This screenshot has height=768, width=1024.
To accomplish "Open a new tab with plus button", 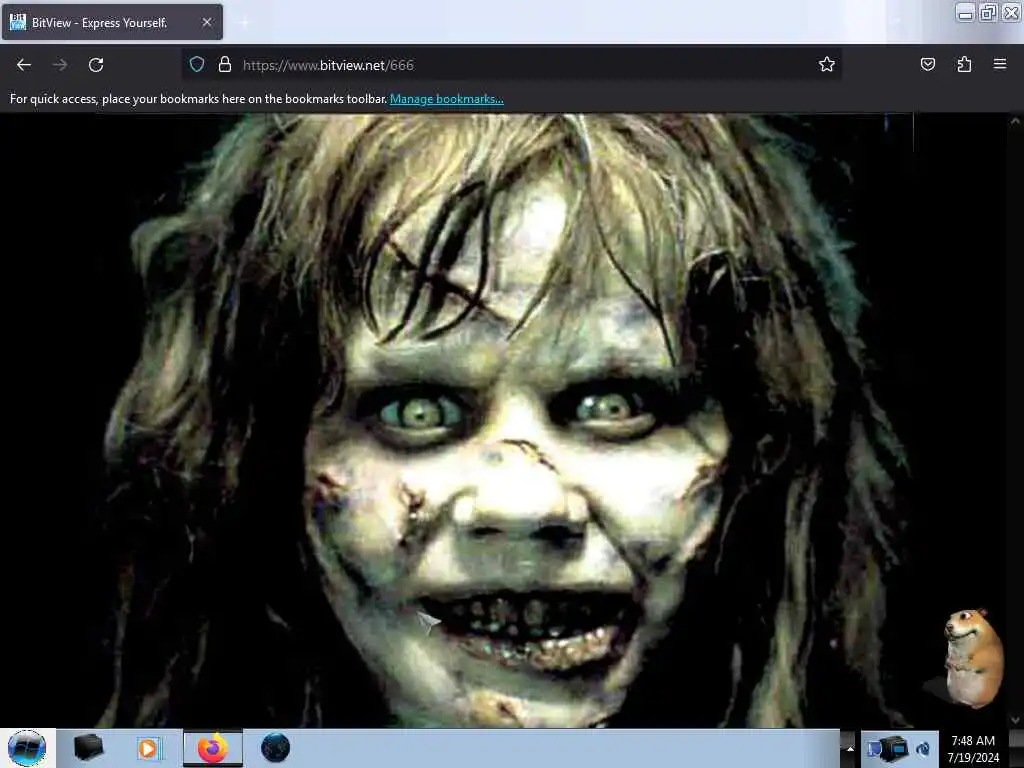I will 244,22.
